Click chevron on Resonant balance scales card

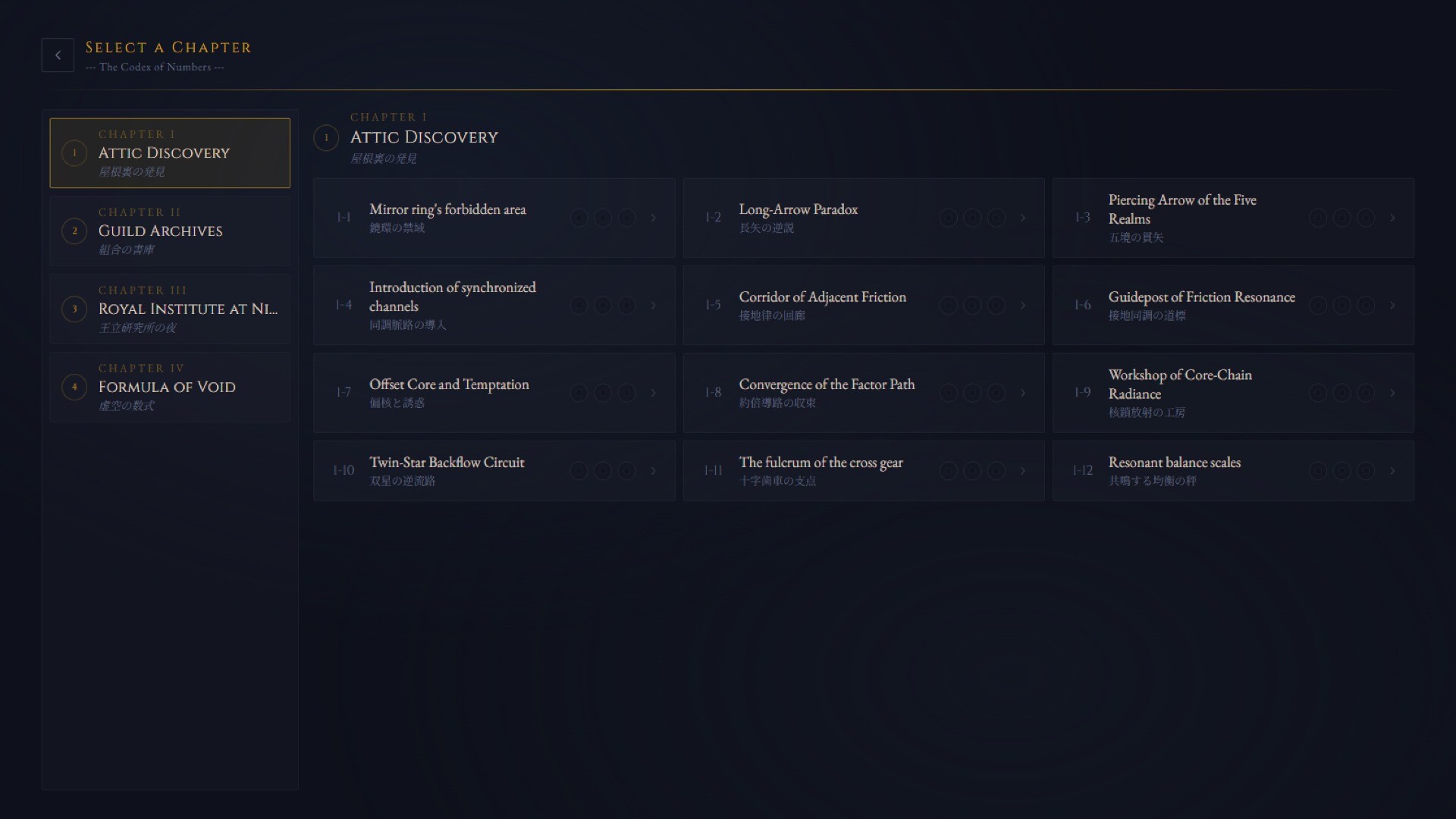pyautogui.click(x=1392, y=471)
